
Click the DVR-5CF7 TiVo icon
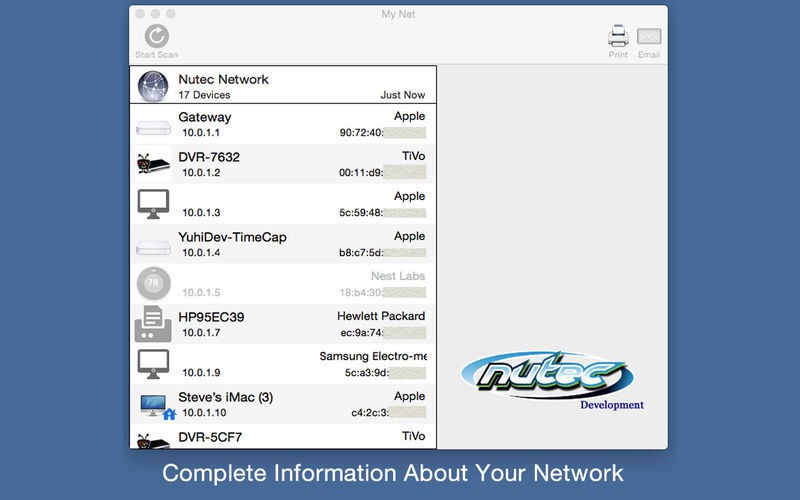(x=153, y=441)
